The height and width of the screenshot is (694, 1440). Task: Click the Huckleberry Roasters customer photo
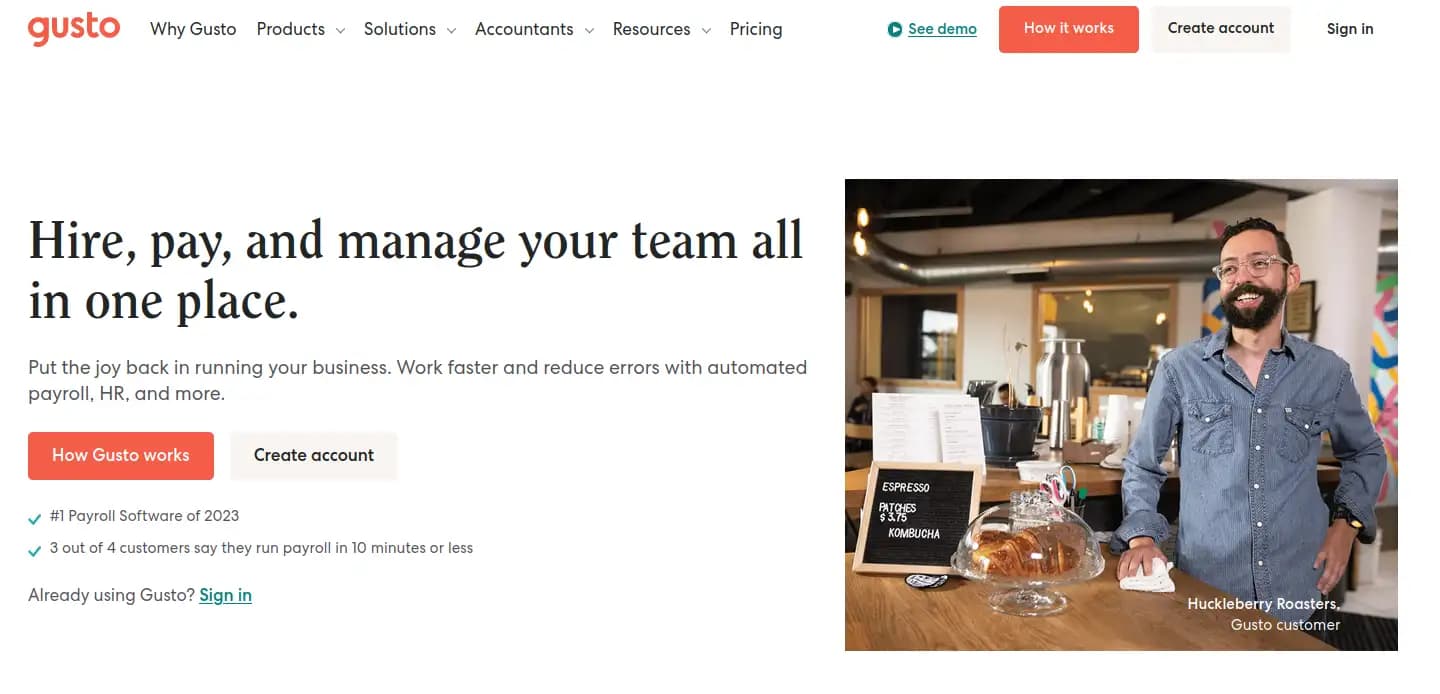(x=1121, y=415)
